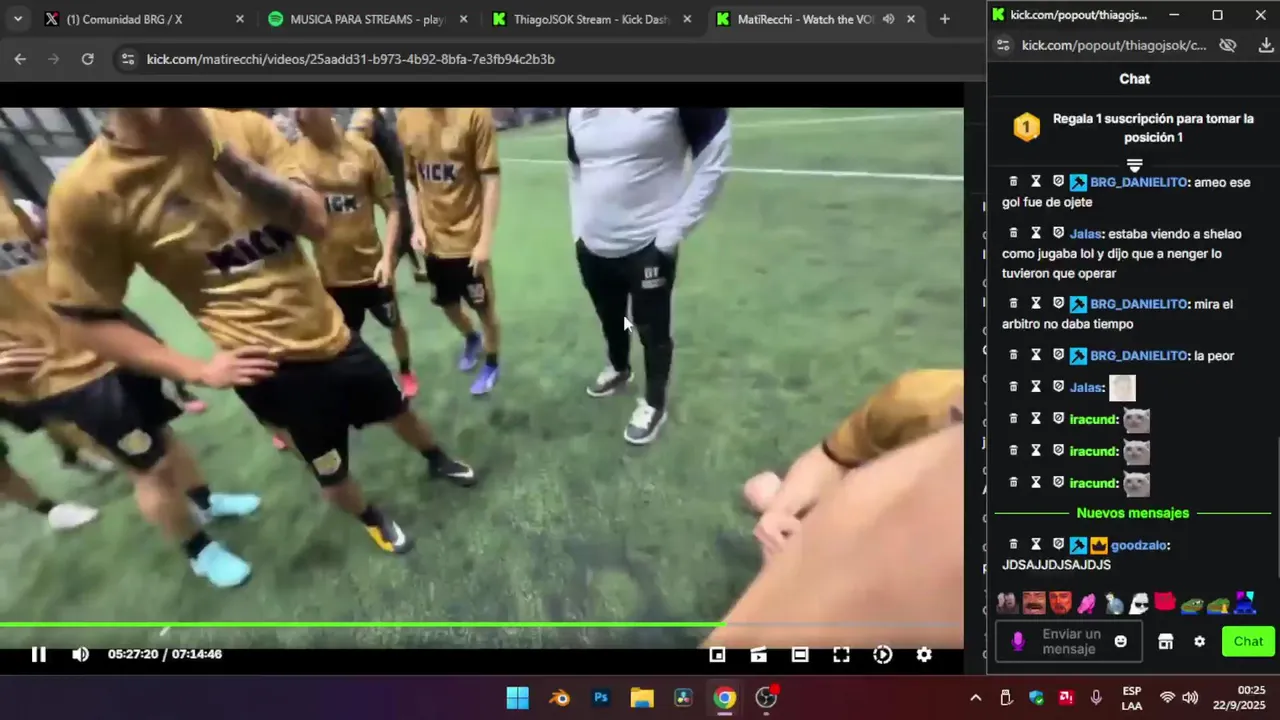Click the 'Enviar un mensaje' chat input
The height and width of the screenshot is (720, 1280).
[x=1070, y=642]
